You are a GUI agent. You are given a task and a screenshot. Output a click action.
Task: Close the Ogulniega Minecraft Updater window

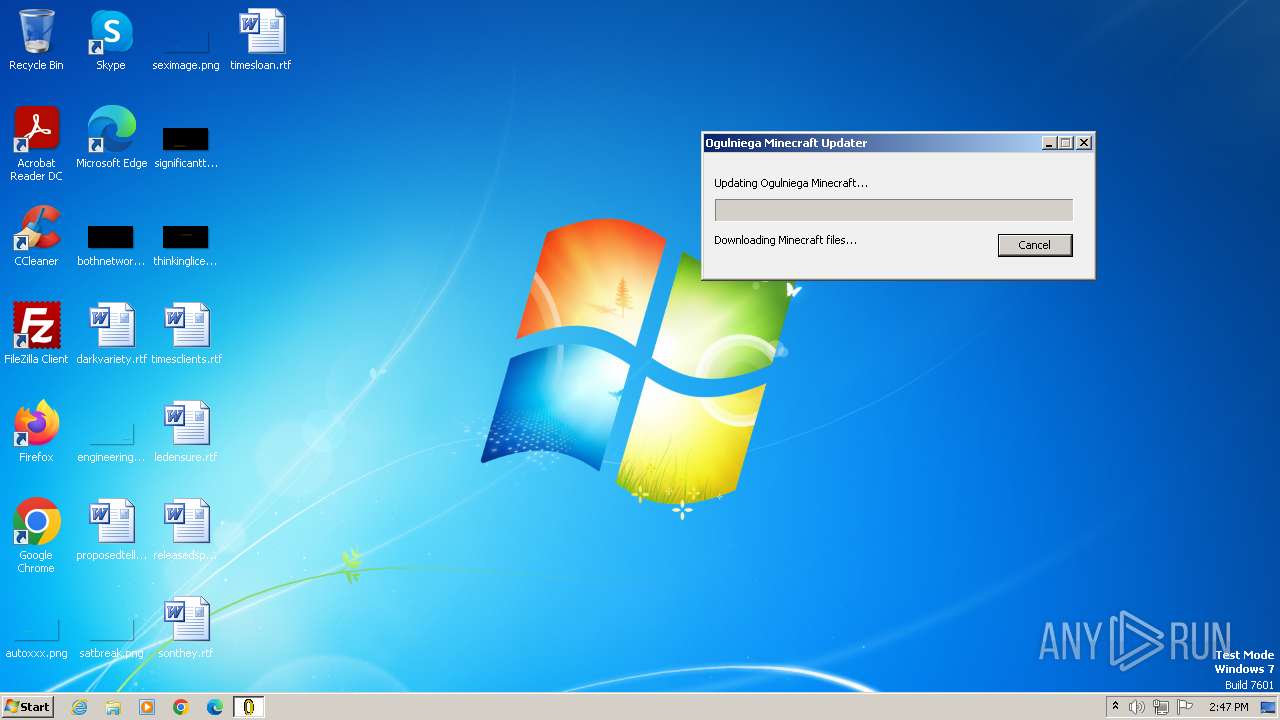pyautogui.click(x=1084, y=143)
